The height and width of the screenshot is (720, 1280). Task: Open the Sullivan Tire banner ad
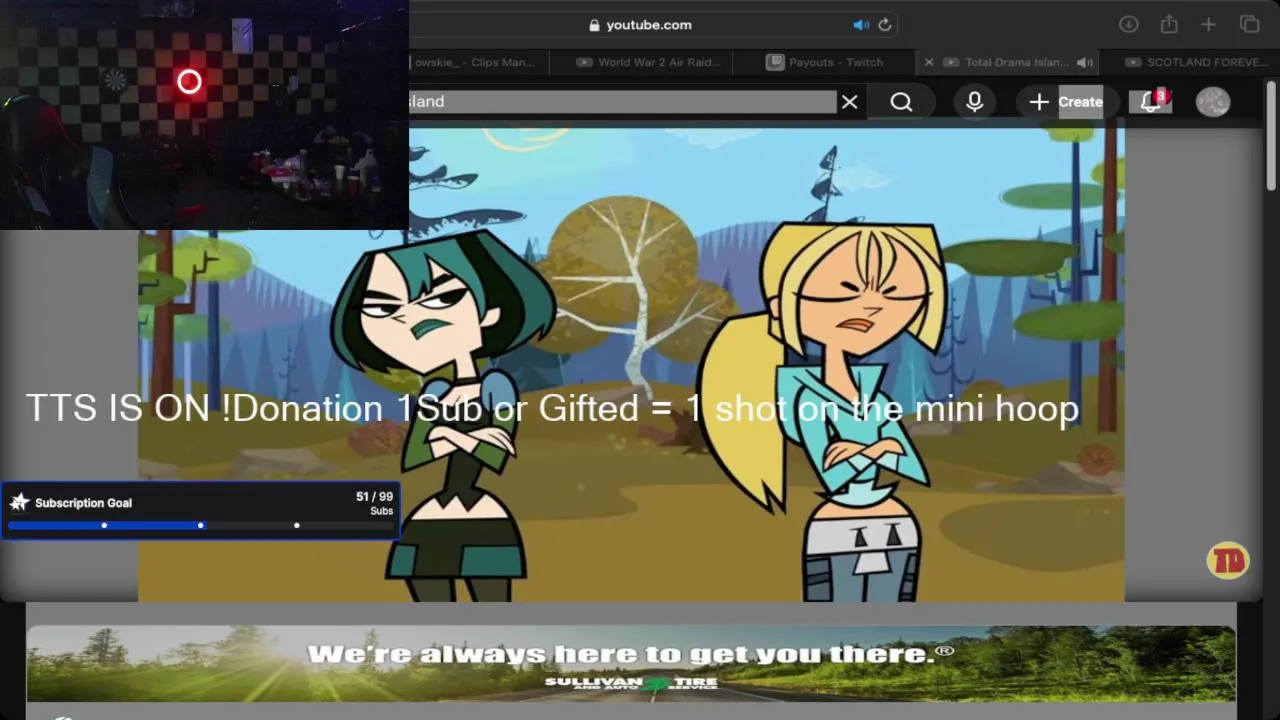click(631, 664)
